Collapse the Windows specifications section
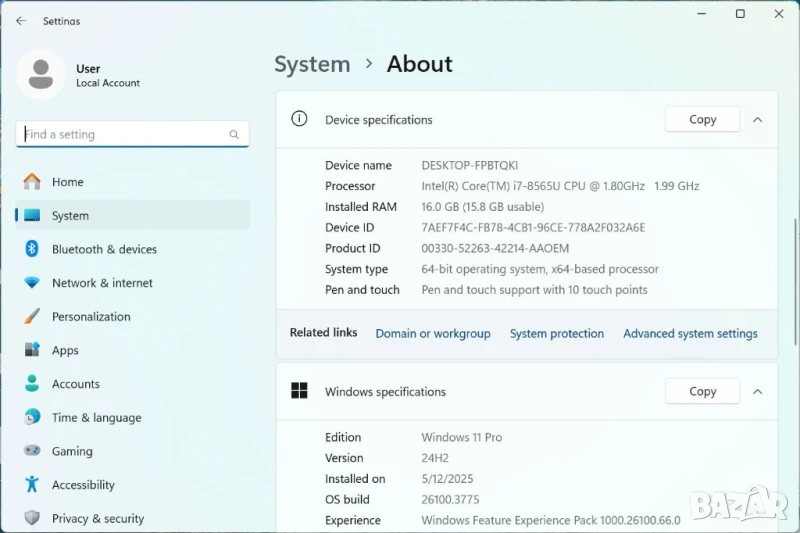The height and width of the screenshot is (533, 800). (757, 392)
